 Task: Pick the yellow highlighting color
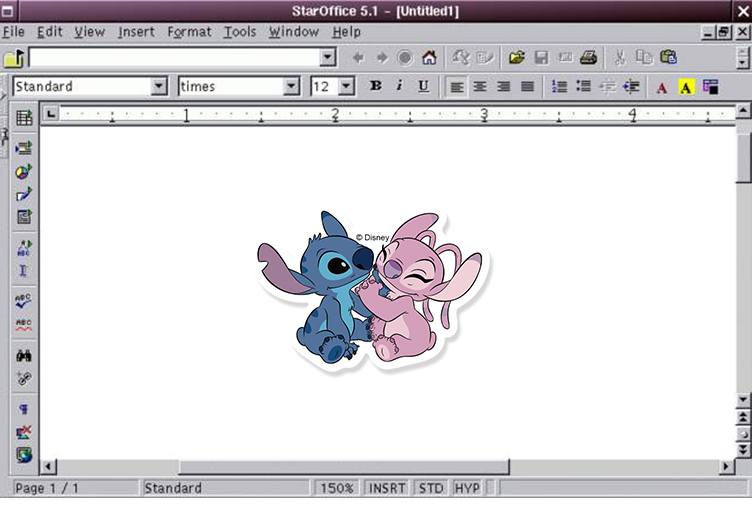[686, 87]
